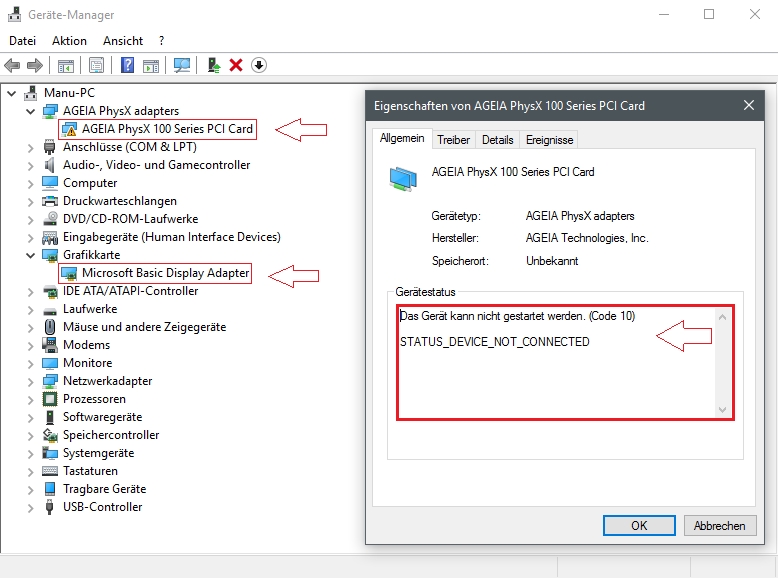
Task: Click the USB-Controller plug icon
Action: pyautogui.click(x=50, y=507)
